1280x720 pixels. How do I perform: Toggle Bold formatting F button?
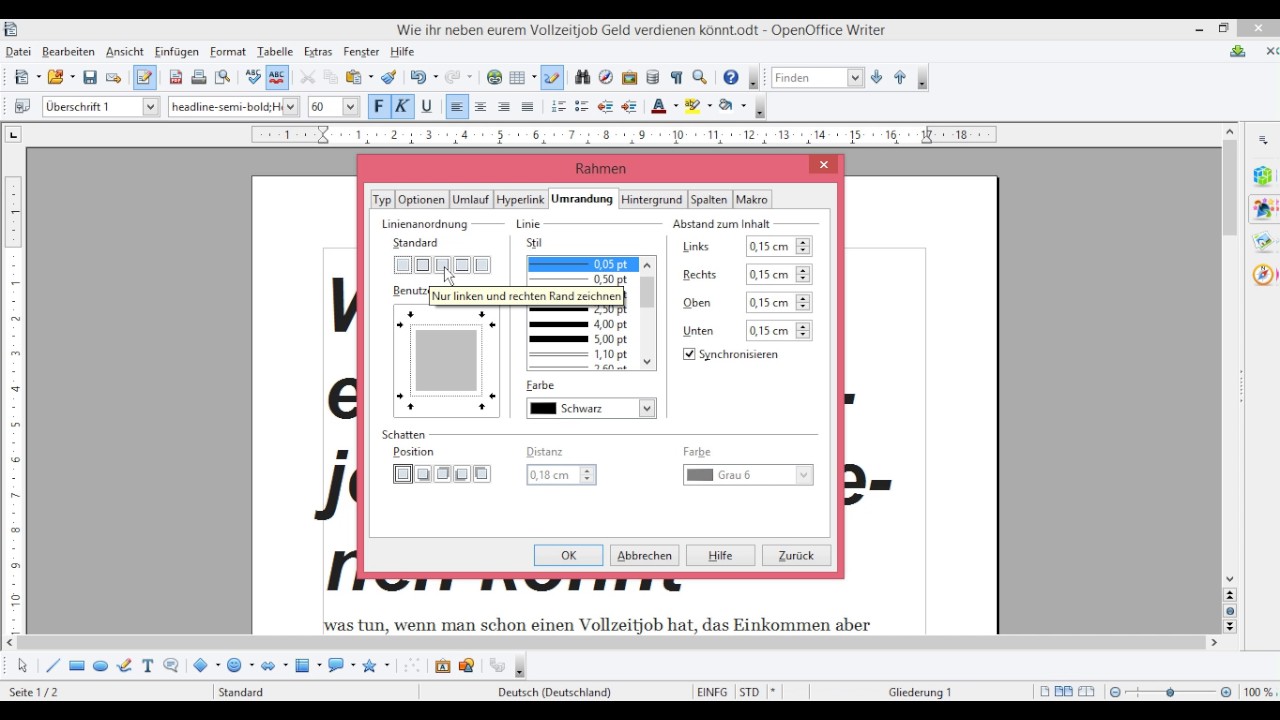(x=378, y=106)
